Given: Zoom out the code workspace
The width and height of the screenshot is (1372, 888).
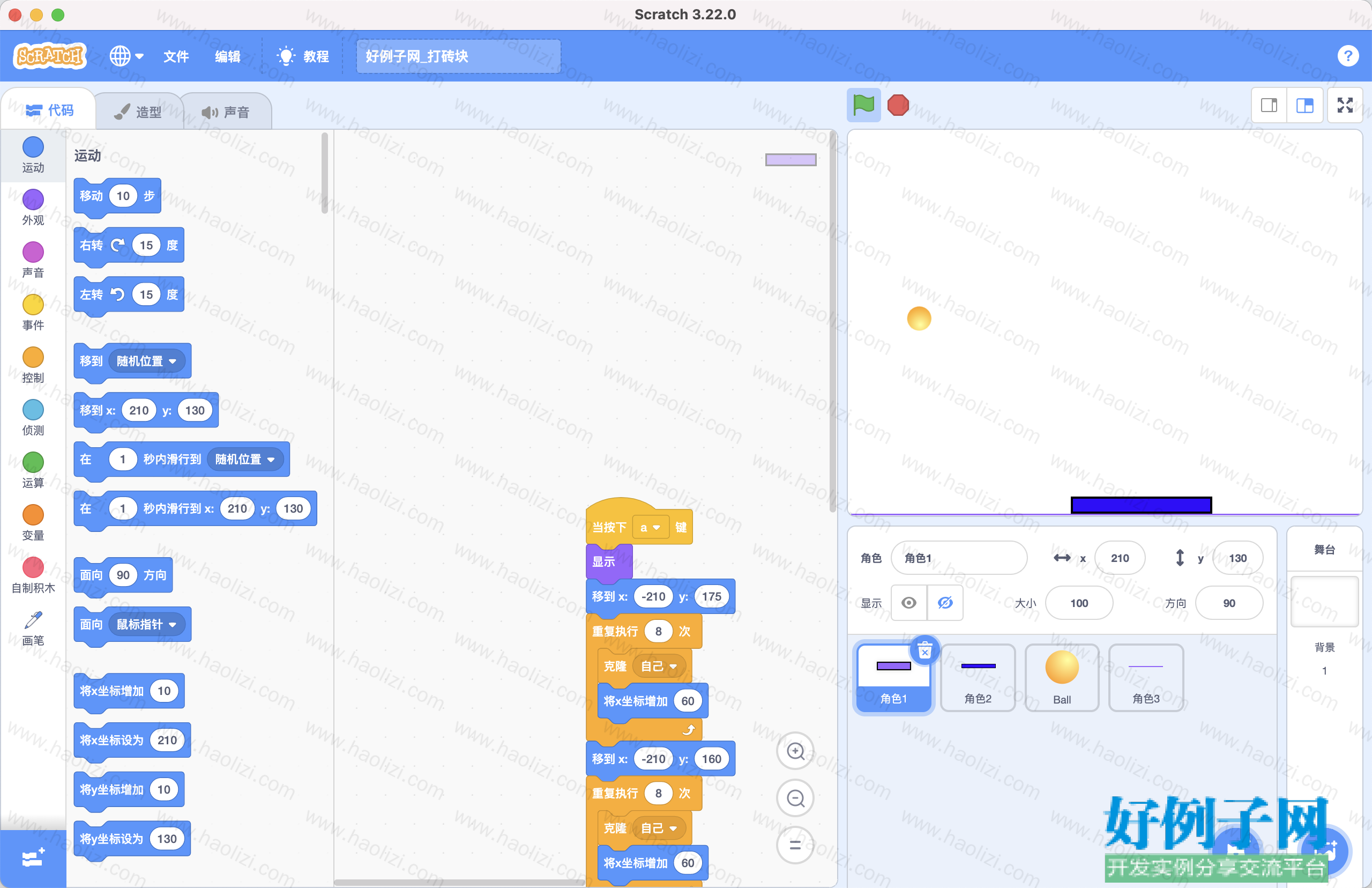Looking at the screenshot, I should (x=795, y=798).
